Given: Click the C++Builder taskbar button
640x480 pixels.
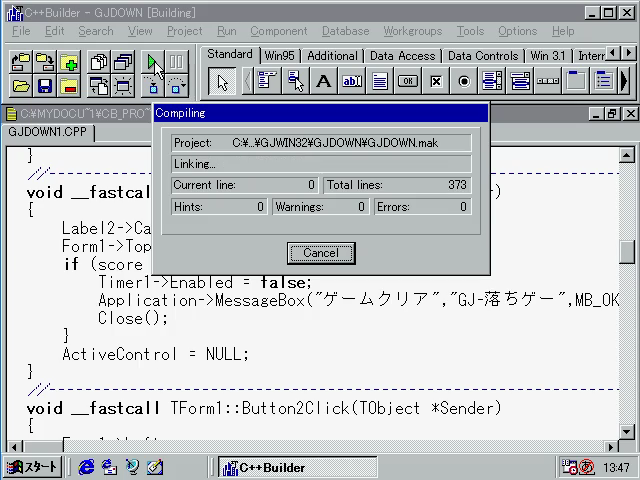Looking at the screenshot, I should click(298, 467).
